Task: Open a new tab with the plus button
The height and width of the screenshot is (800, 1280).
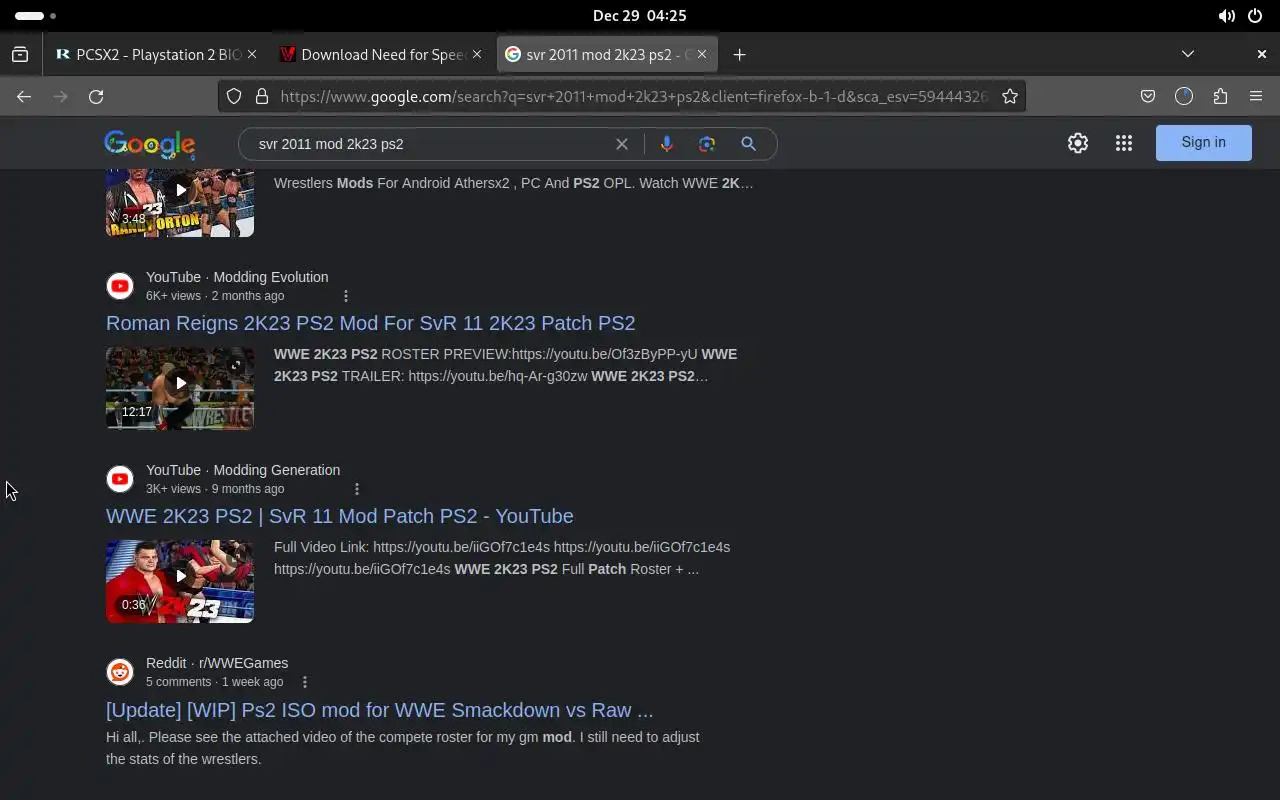Action: click(x=739, y=54)
